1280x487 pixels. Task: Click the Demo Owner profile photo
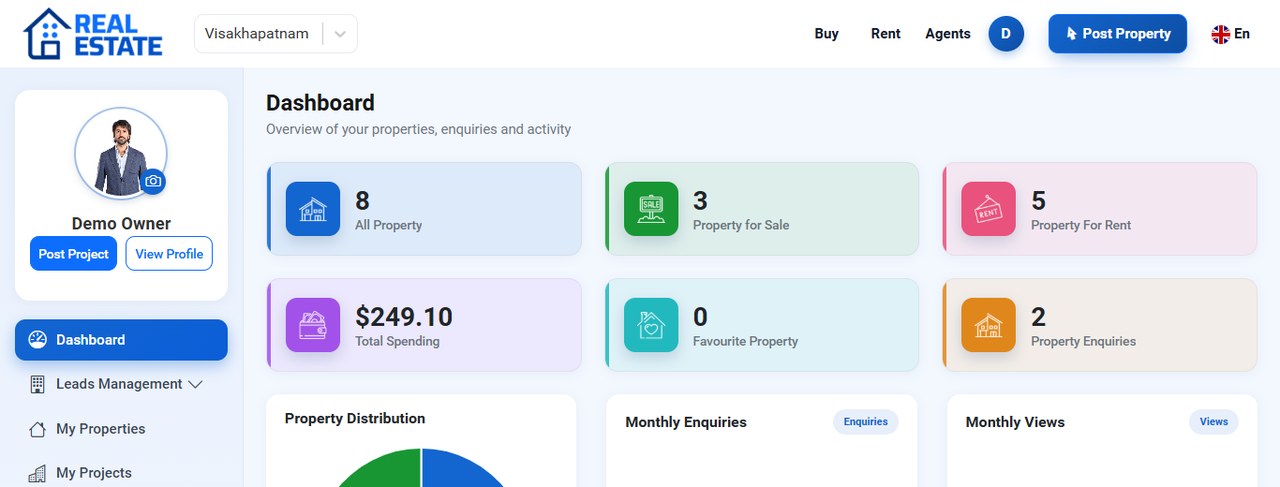tap(121, 153)
